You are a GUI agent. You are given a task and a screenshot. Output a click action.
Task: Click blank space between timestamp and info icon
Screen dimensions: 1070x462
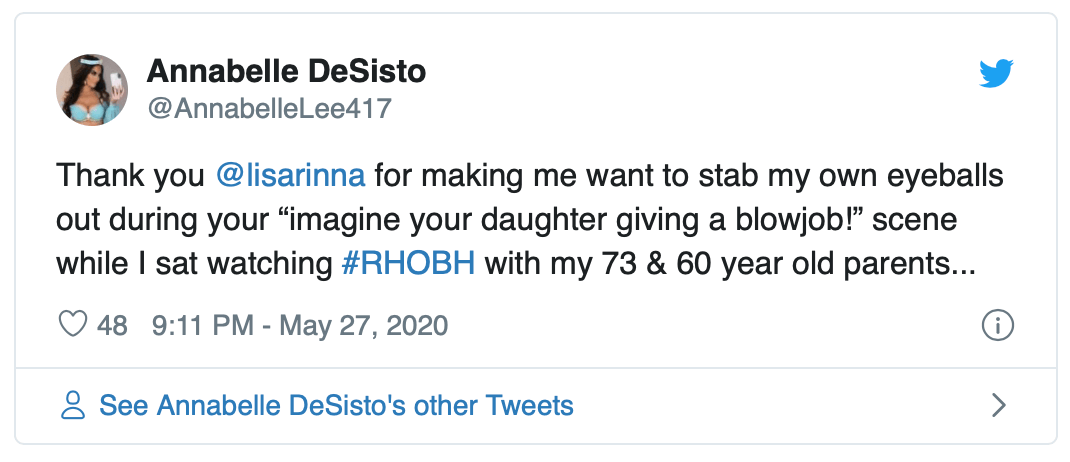tap(700, 325)
